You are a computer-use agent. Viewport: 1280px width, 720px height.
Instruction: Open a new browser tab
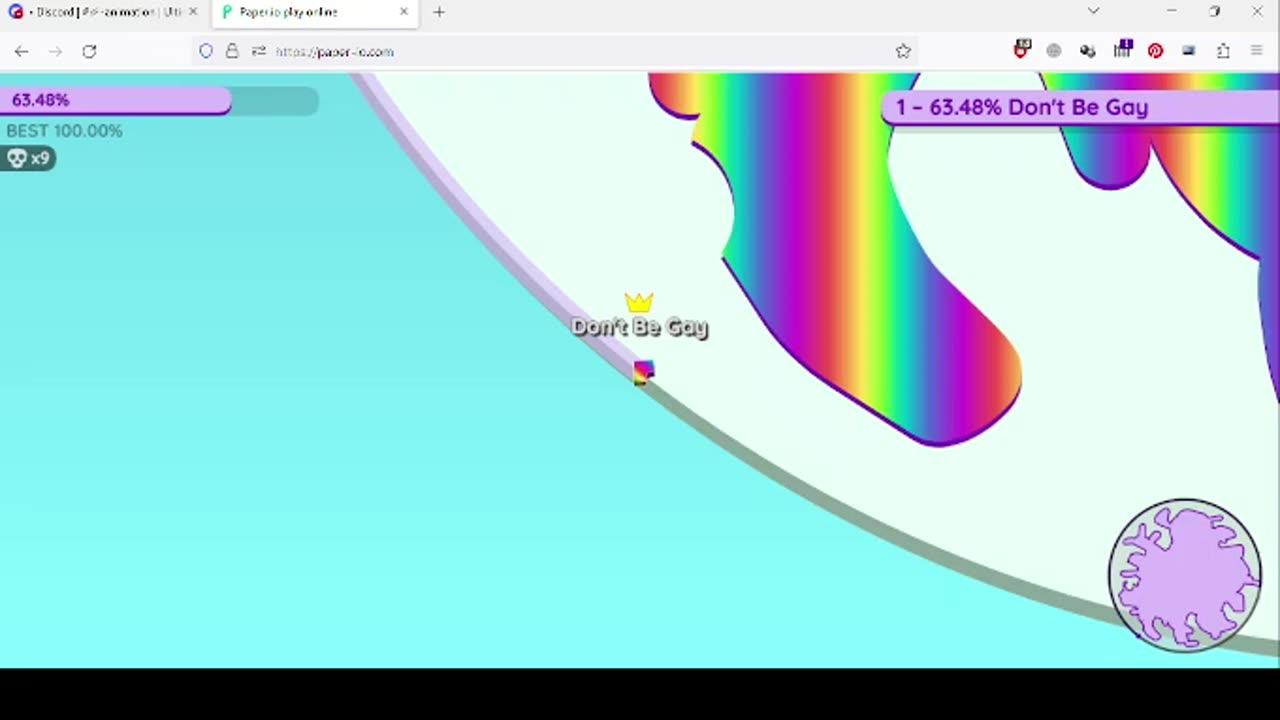(x=438, y=12)
